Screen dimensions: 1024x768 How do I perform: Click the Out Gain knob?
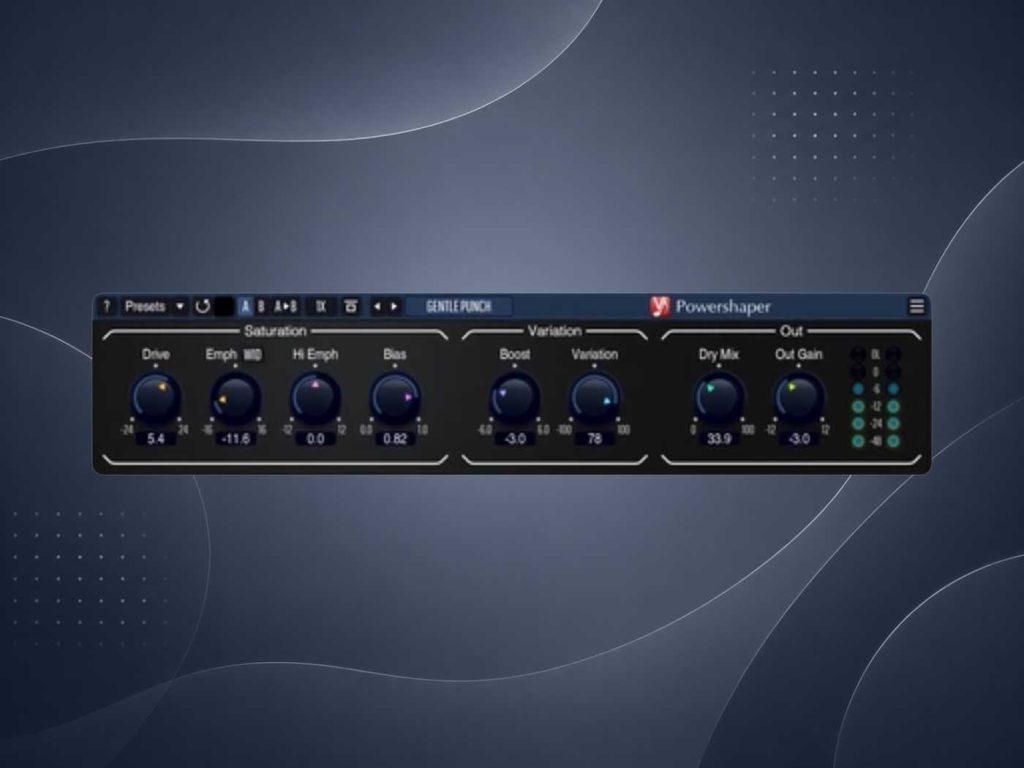799,396
